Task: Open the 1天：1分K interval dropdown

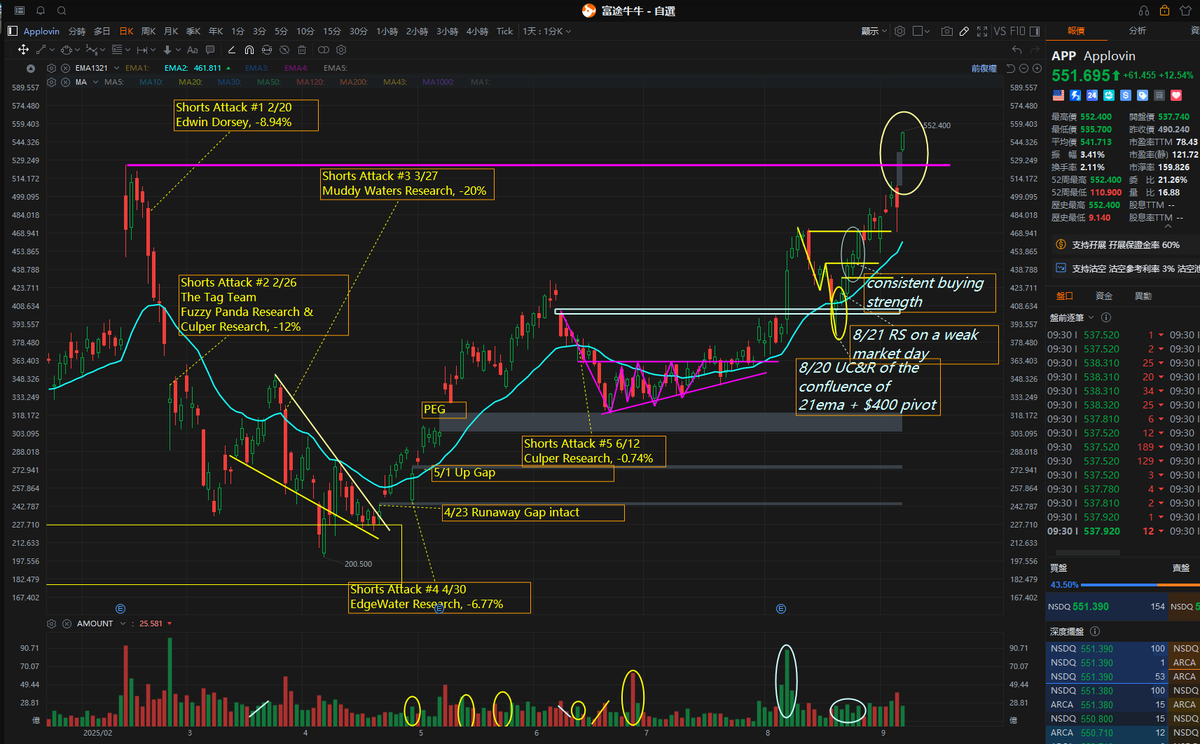Action: (549, 31)
